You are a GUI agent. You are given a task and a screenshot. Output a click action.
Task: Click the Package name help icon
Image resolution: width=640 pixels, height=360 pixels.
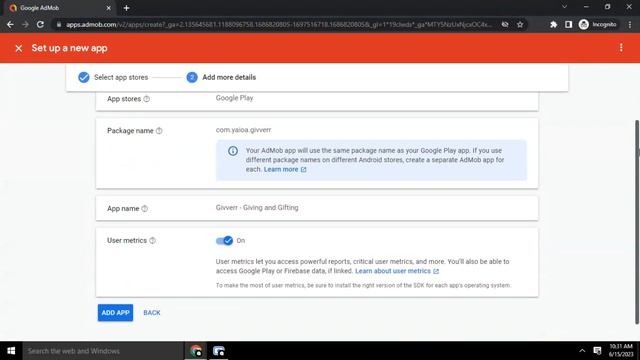159,131
